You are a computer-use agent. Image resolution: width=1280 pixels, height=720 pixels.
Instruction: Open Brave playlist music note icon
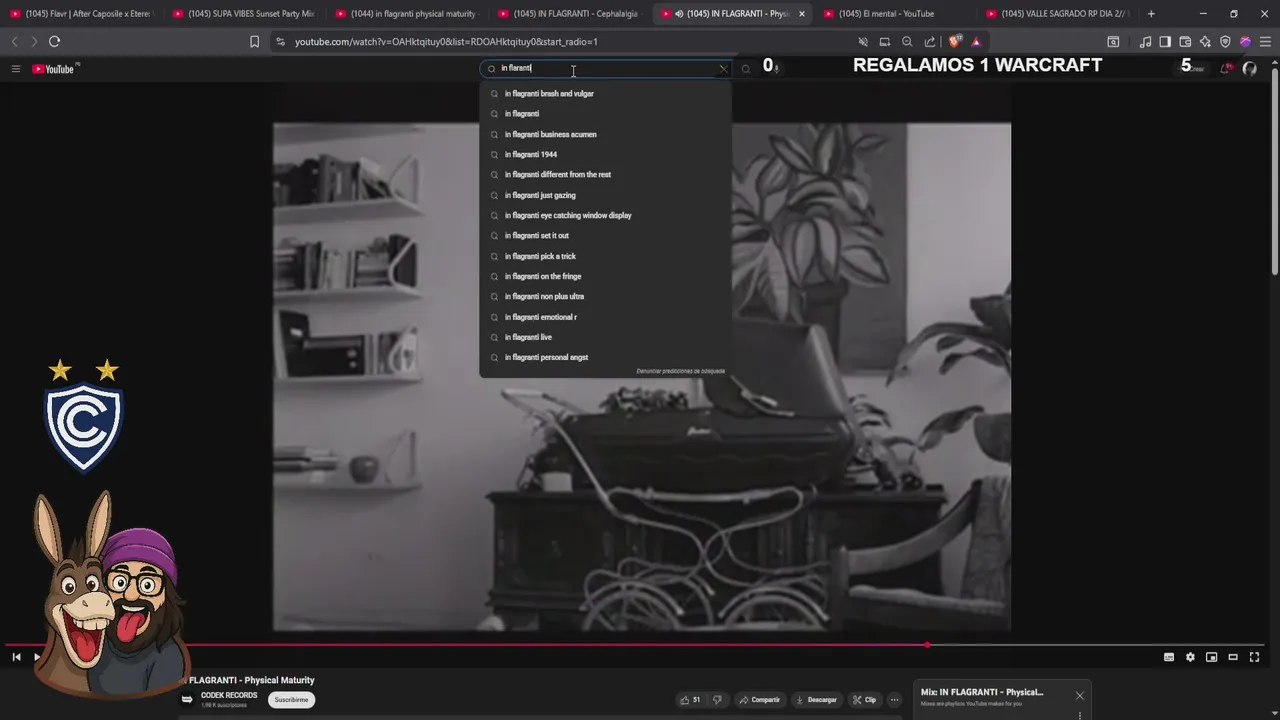pyautogui.click(x=1145, y=42)
